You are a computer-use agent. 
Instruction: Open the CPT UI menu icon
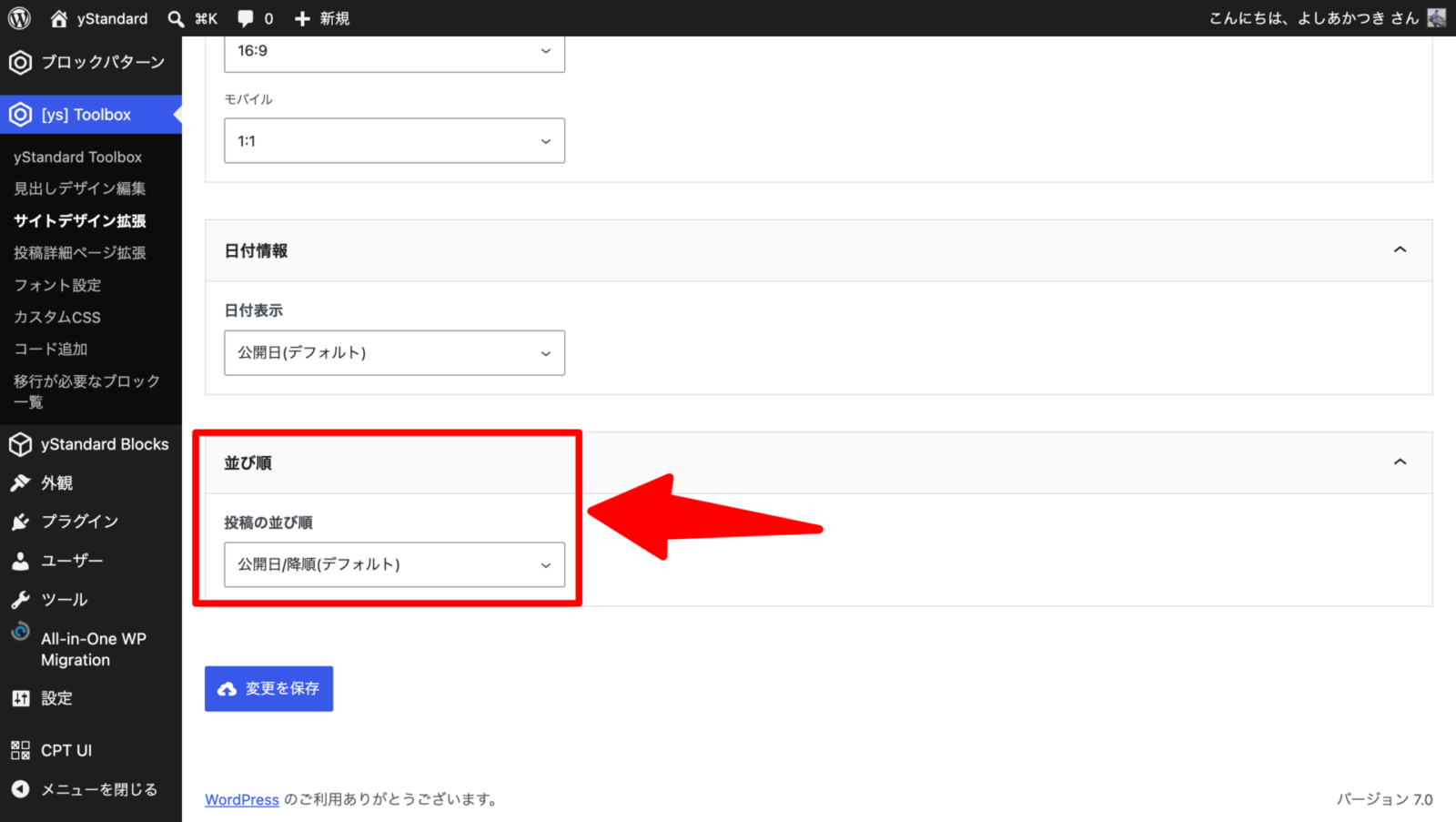coord(20,750)
